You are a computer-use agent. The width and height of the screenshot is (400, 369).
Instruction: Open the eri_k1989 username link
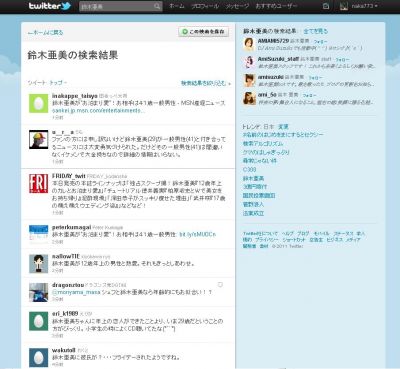[65, 314]
